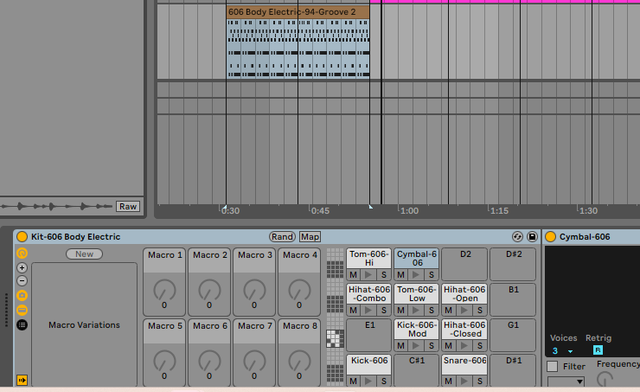Mute the Hihat-606-Combo pad
640x392 pixels.
point(353,310)
